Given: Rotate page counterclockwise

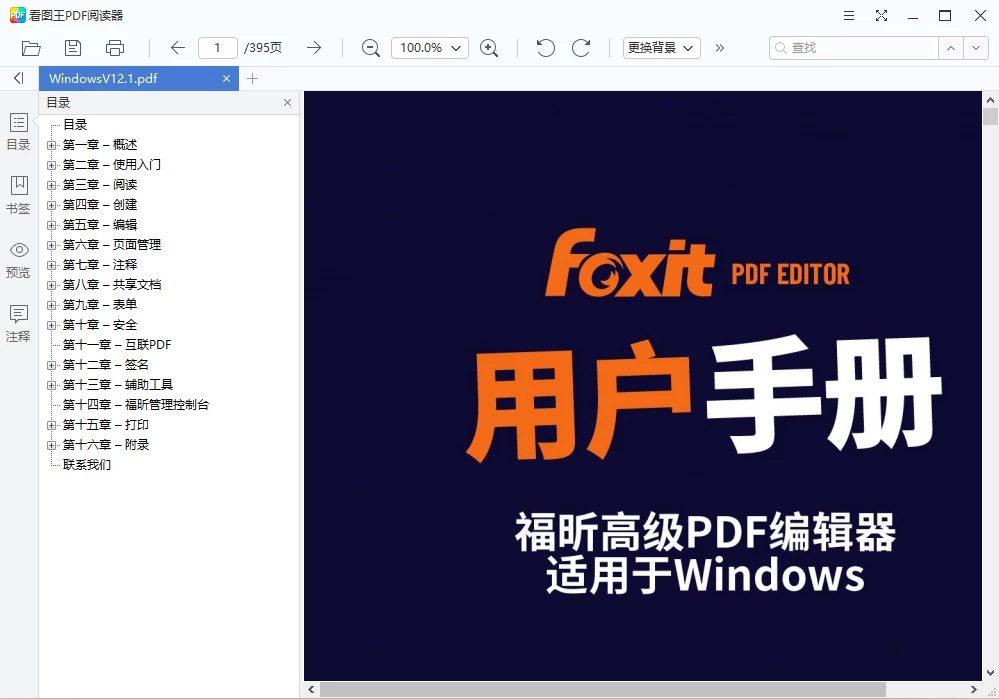Looking at the screenshot, I should tap(545, 48).
